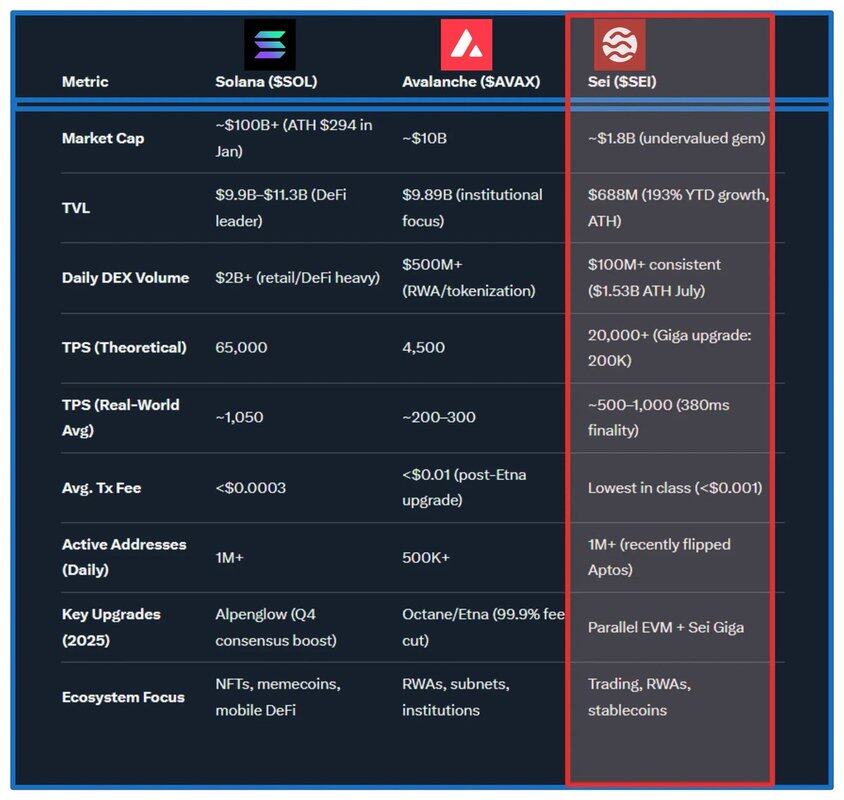The width and height of the screenshot is (844, 800).
Task: Click Avalanche DEX volume $500M+ cell
Action: [x=469, y=278]
